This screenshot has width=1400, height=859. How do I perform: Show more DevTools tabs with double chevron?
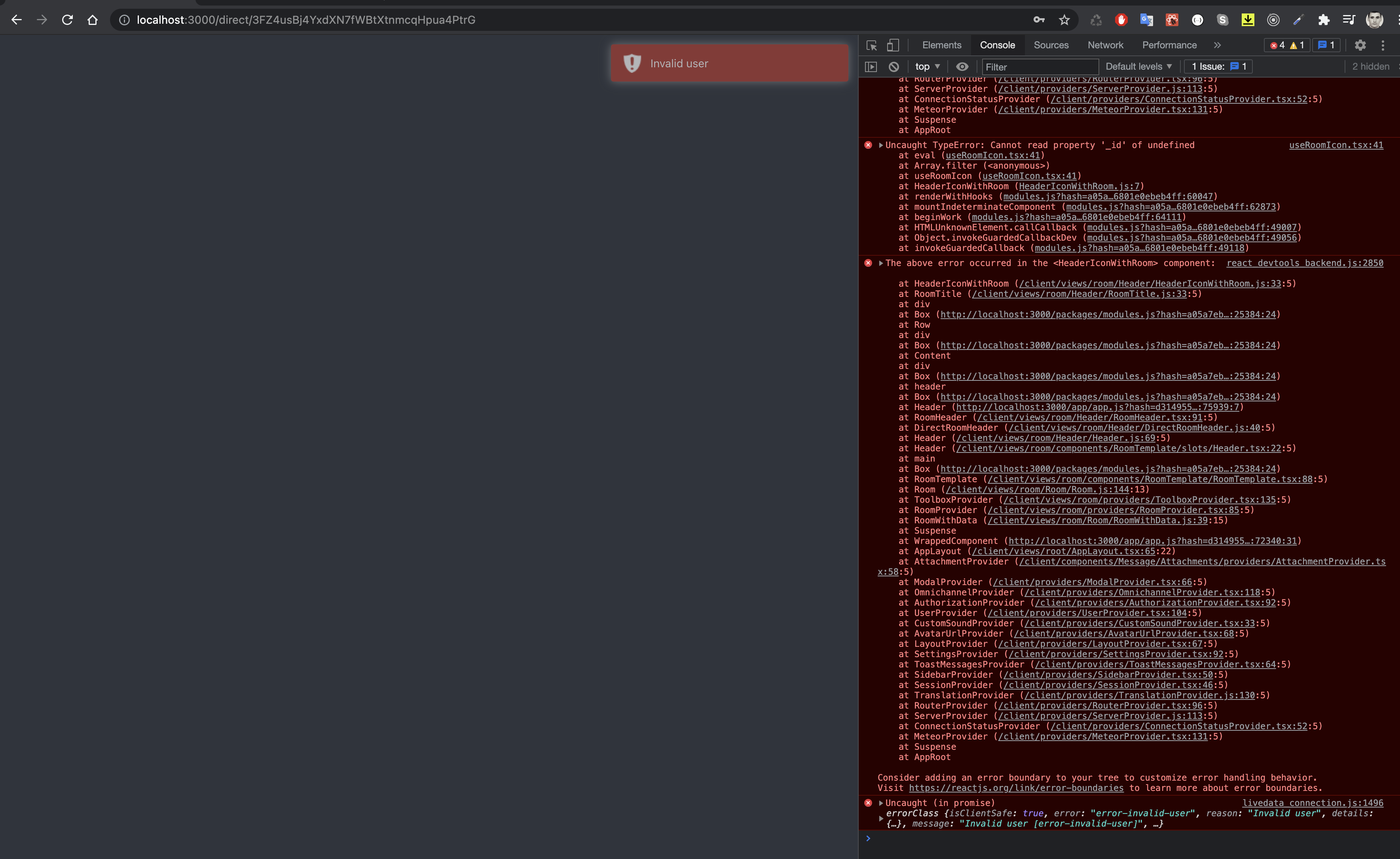pyautogui.click(x=1217, y=45)
